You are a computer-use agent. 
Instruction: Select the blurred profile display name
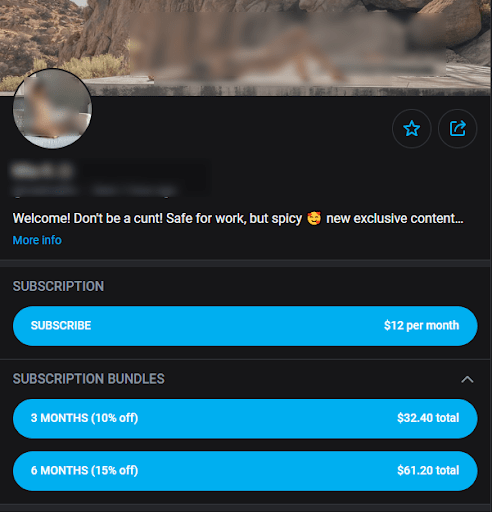42,171
